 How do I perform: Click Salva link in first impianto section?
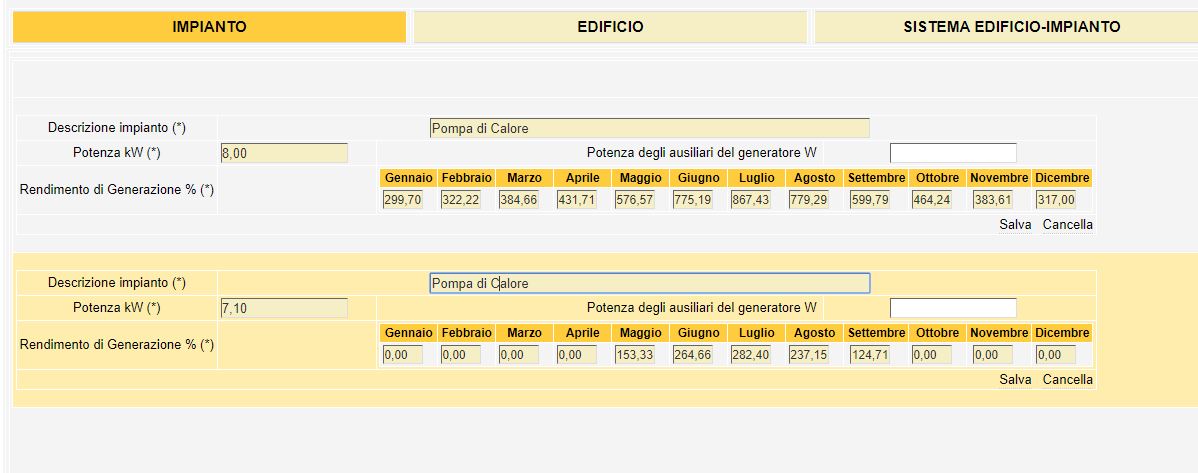coord(1015,225)
